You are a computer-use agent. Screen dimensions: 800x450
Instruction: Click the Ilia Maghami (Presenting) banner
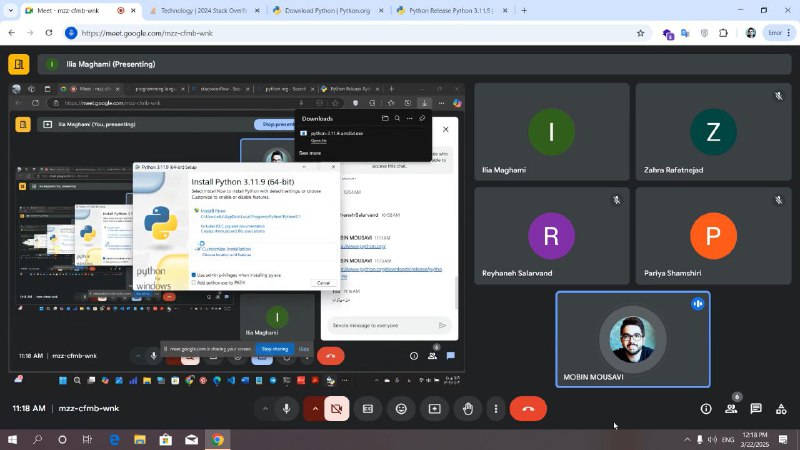coord(414,64)
